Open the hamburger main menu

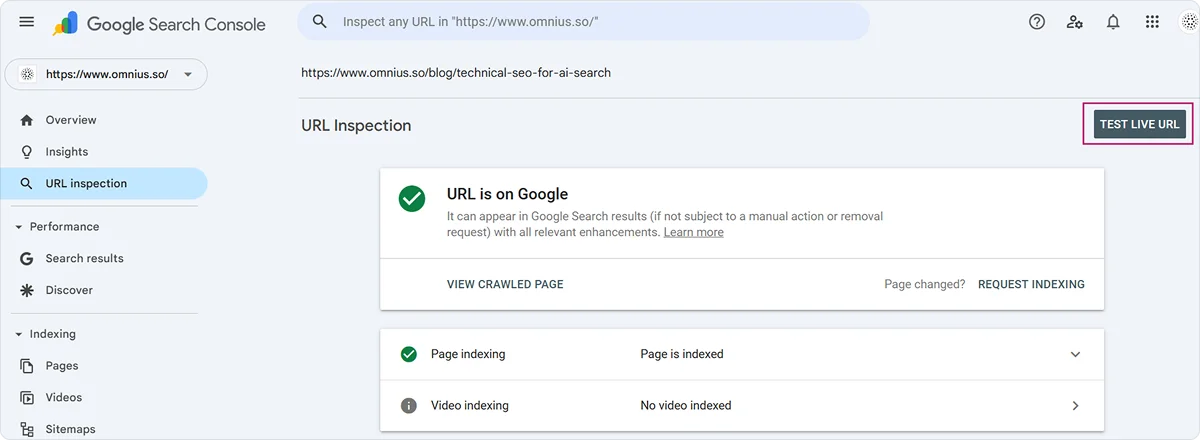[x=27, y=22]
